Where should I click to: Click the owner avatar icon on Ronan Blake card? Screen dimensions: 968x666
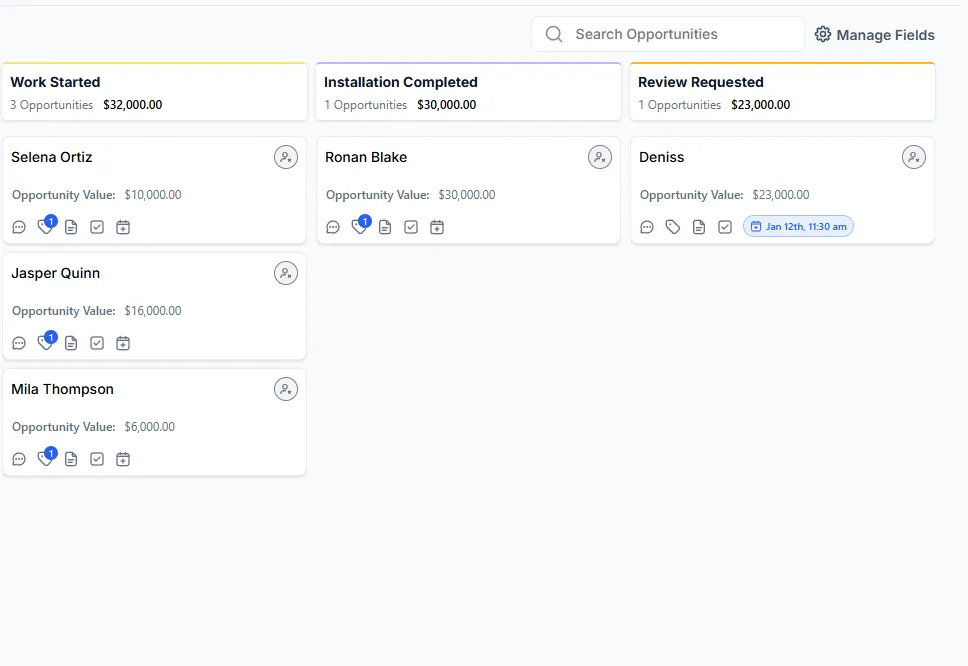pos(600,157)
